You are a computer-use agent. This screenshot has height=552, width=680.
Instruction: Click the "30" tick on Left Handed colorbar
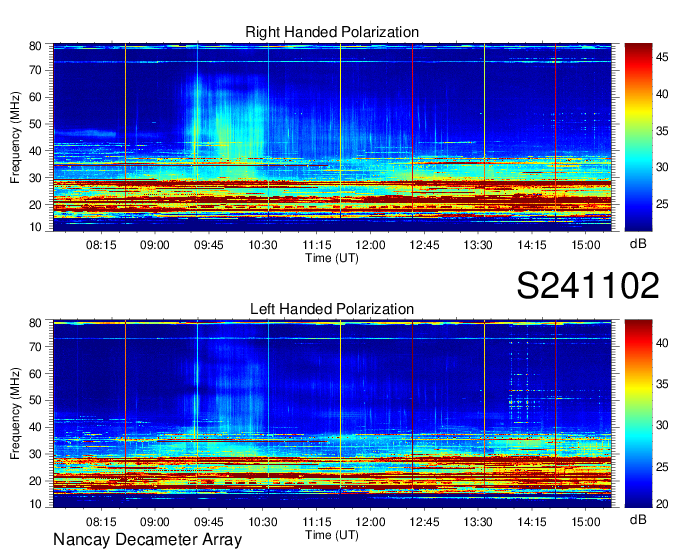[662, 425]
